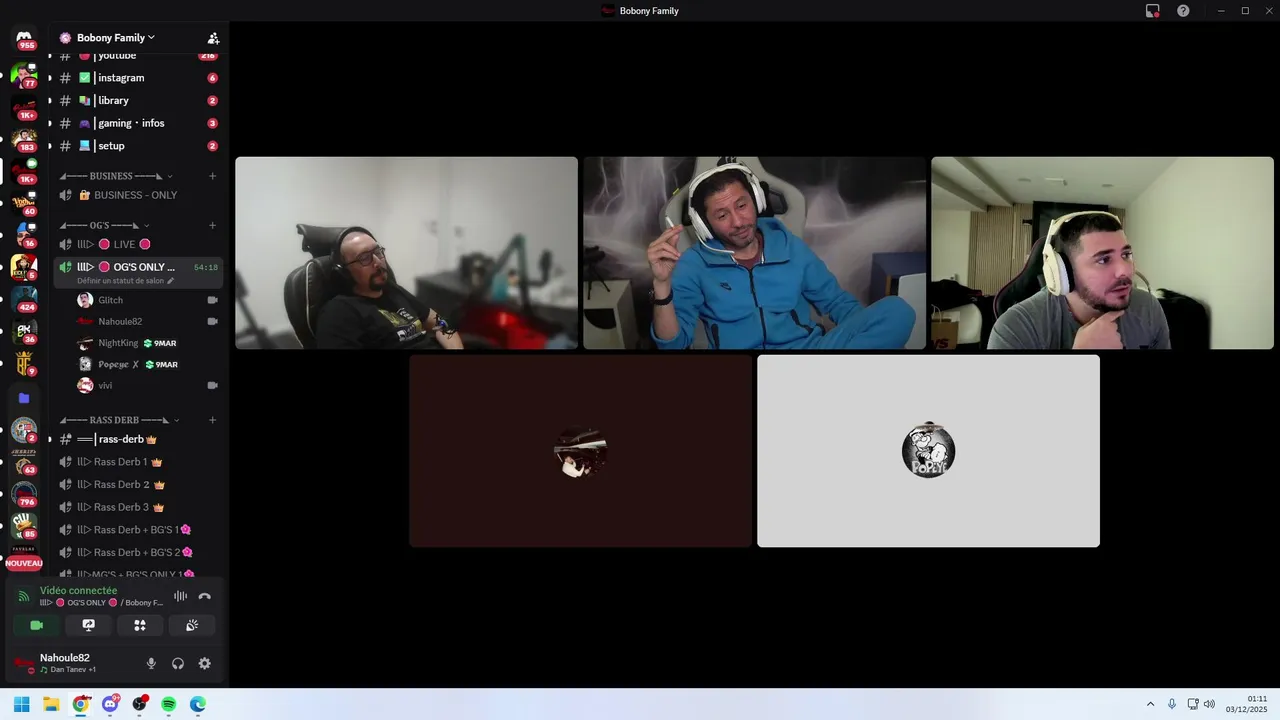Join Rass Derb + BG'S 2 voice channel
Image resolution: width=1280 pixels, height=720 pixels.
click(x=138, y=552)
